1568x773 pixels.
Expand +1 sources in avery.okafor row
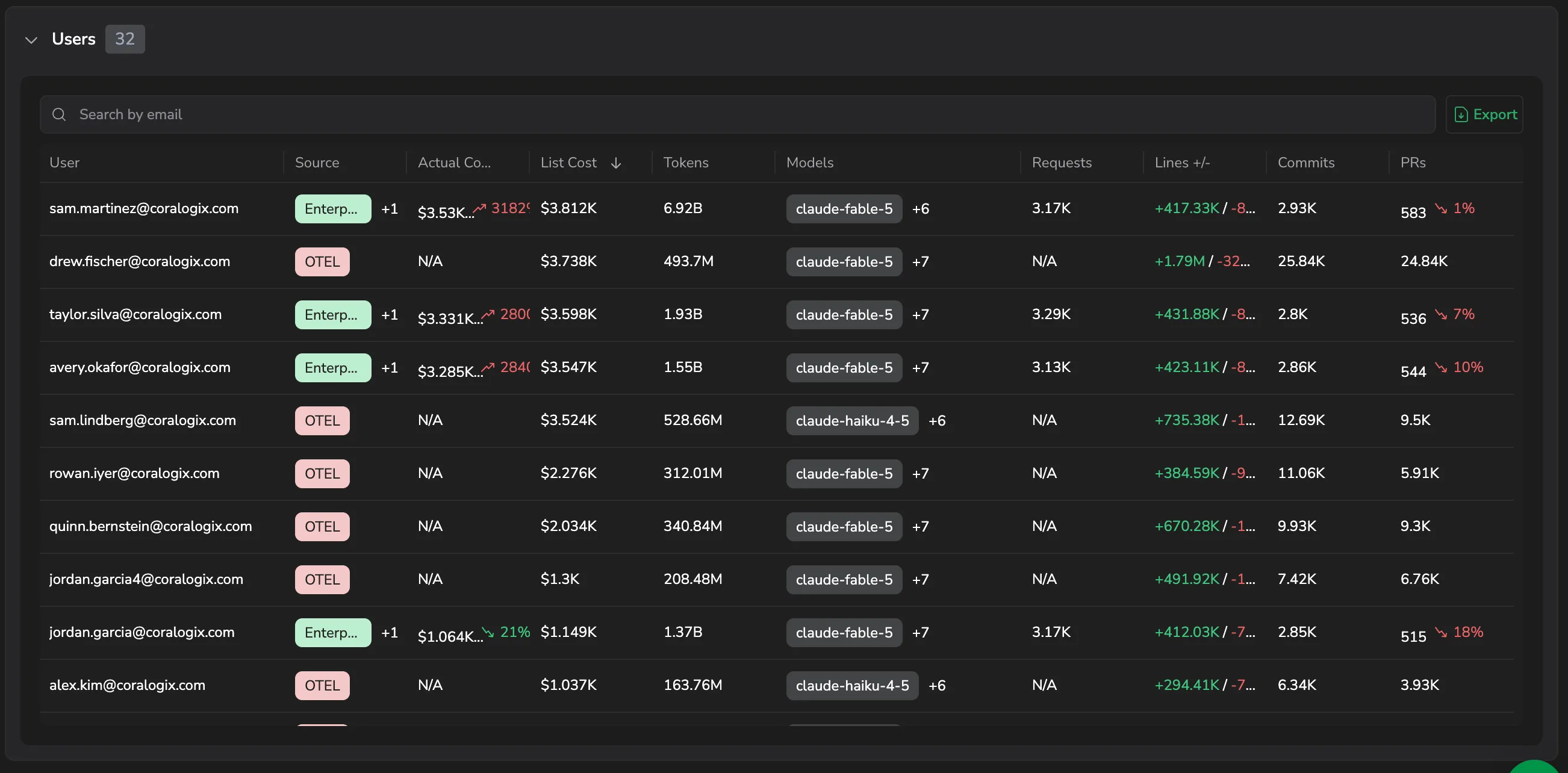coord(390,368)
